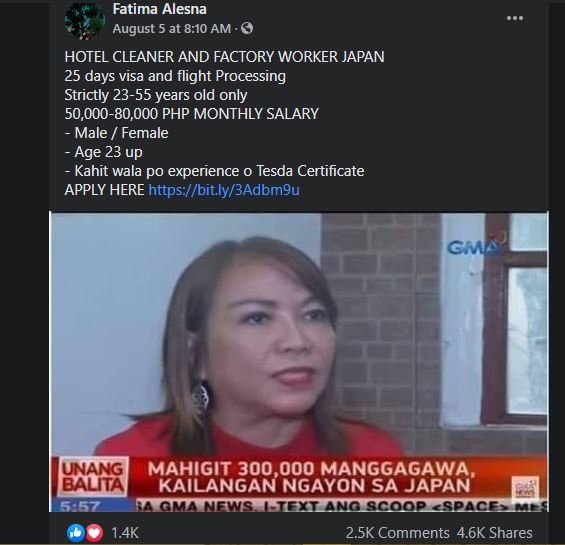Click the GMA News ticker text strip

pyautogui.click(x=342, y=506)
